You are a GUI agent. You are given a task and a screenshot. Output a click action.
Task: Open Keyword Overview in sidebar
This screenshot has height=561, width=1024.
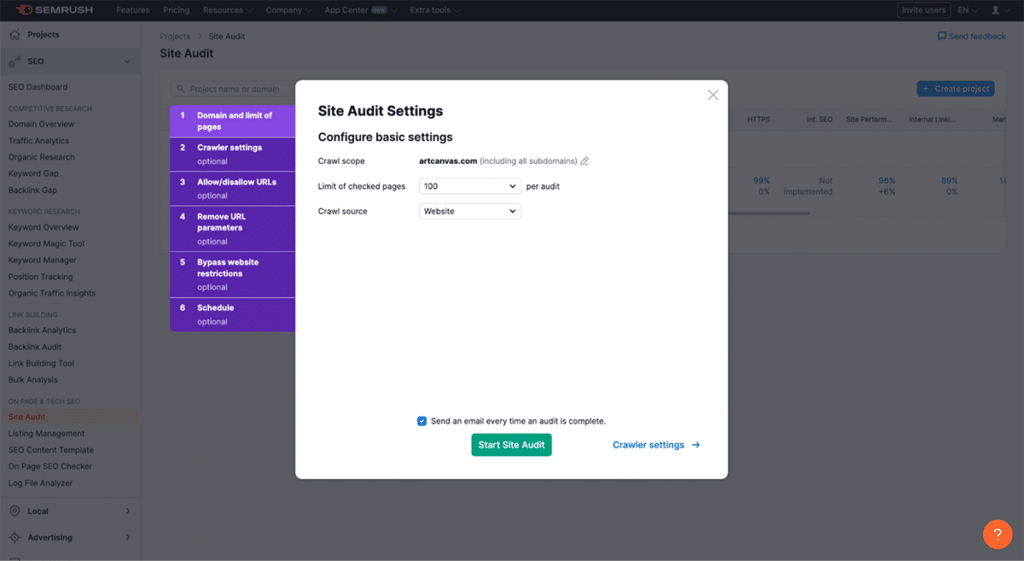coord(43,227)
